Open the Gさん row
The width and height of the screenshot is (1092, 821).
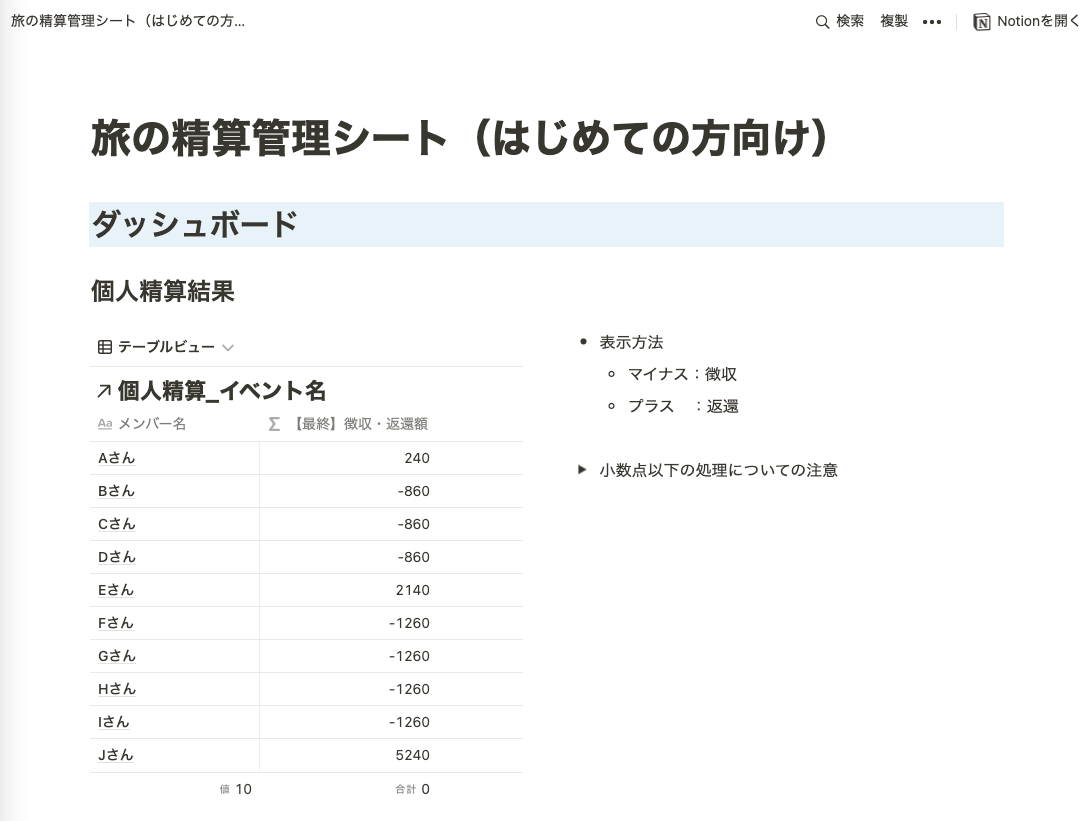116,656
